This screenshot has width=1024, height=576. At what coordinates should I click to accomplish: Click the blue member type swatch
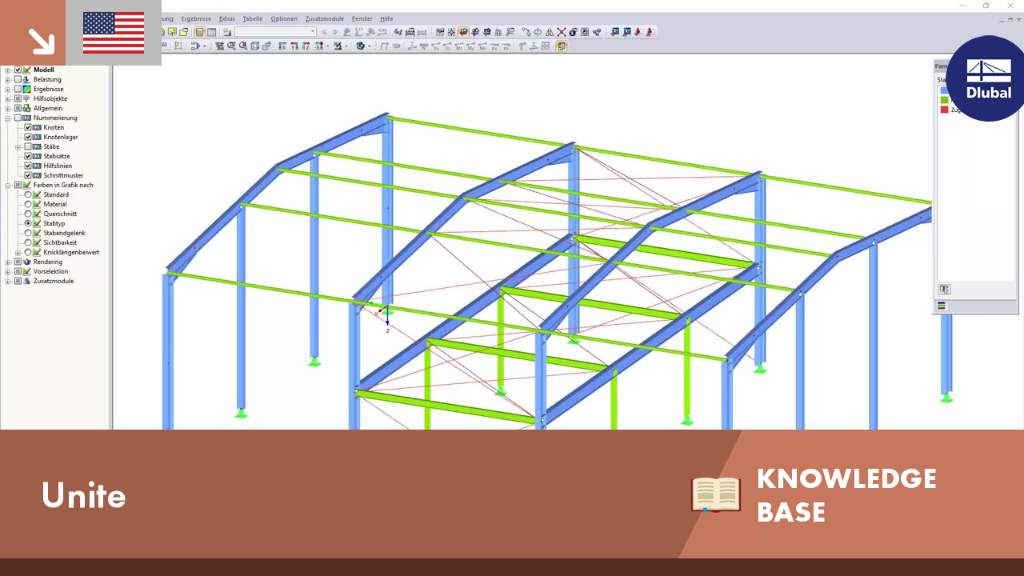[x=944, y=91]
